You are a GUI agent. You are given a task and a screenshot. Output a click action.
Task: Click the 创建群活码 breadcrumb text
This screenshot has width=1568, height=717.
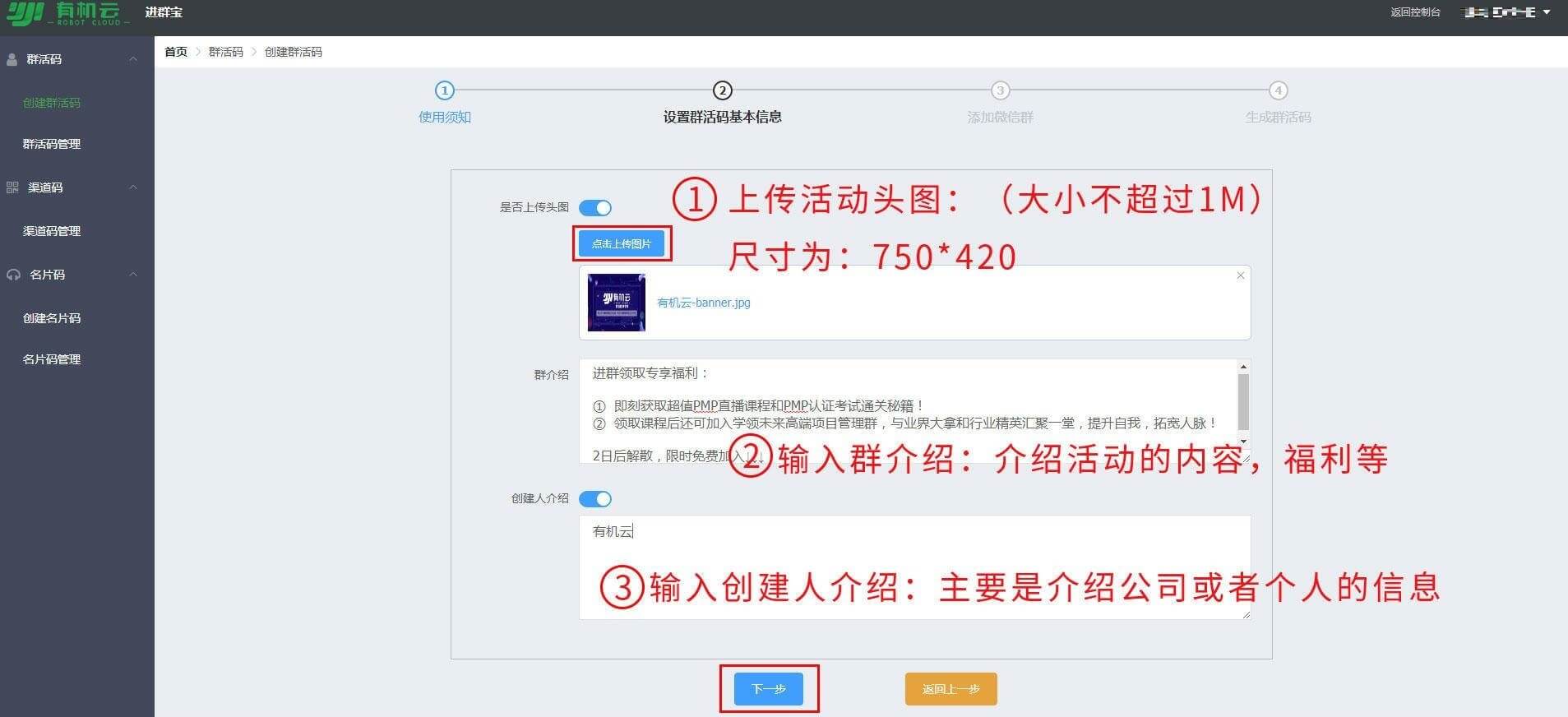coord(294,52)
